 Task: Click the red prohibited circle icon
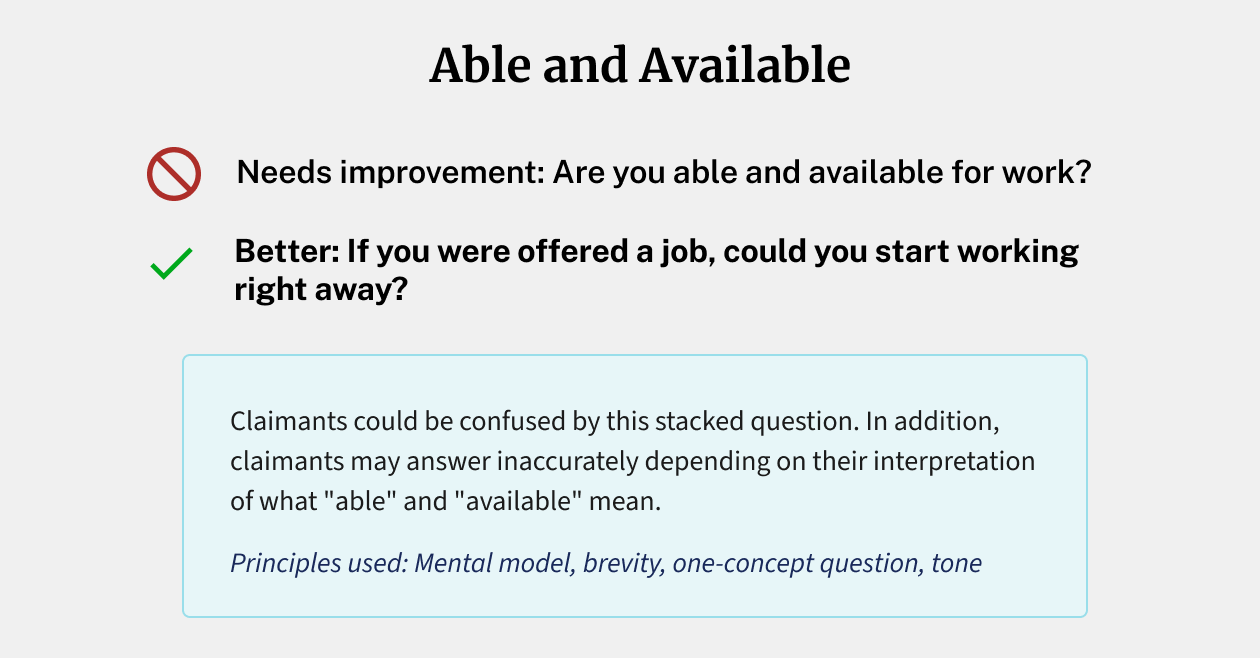[x=174, y=174]
